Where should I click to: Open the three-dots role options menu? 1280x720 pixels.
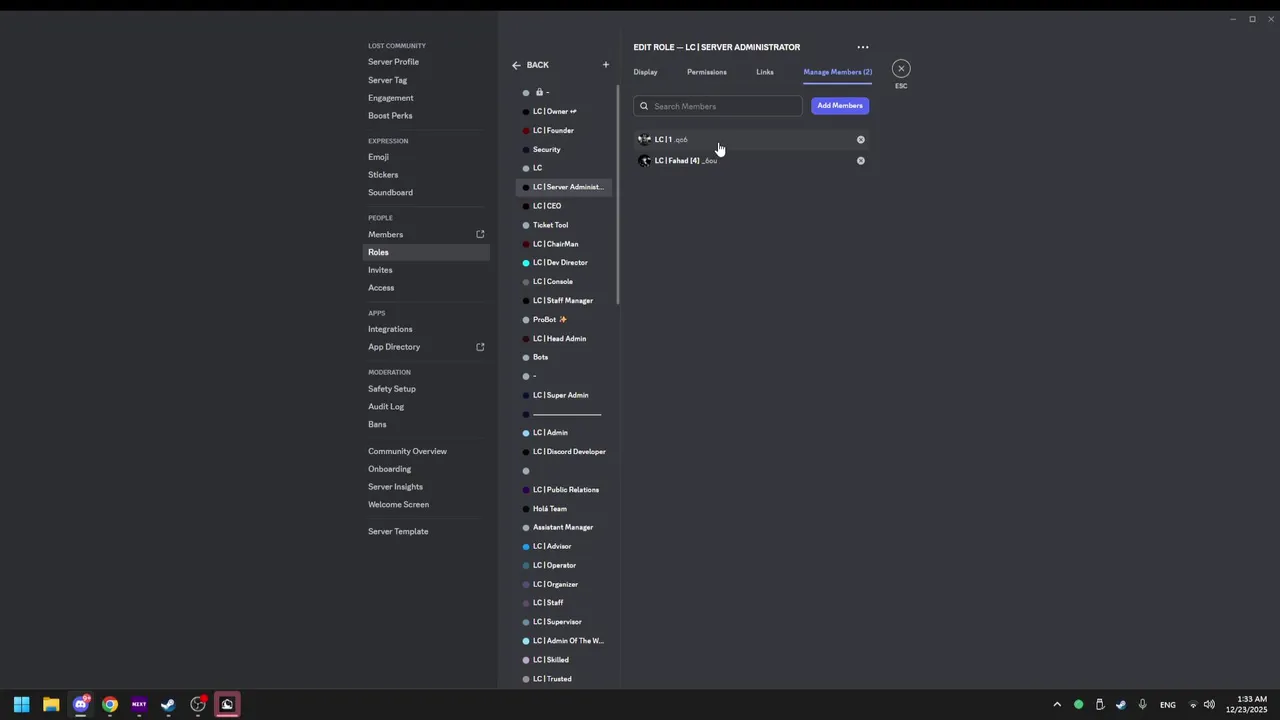coord(863,47)
